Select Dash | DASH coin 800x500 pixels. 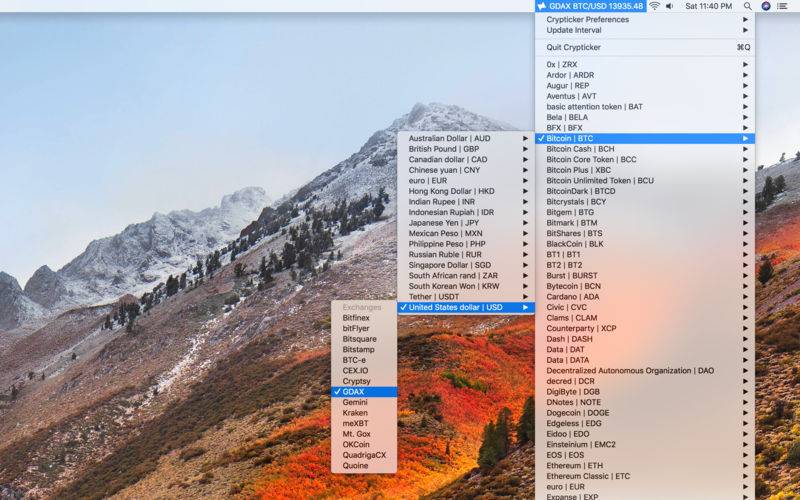pos(645,339)
